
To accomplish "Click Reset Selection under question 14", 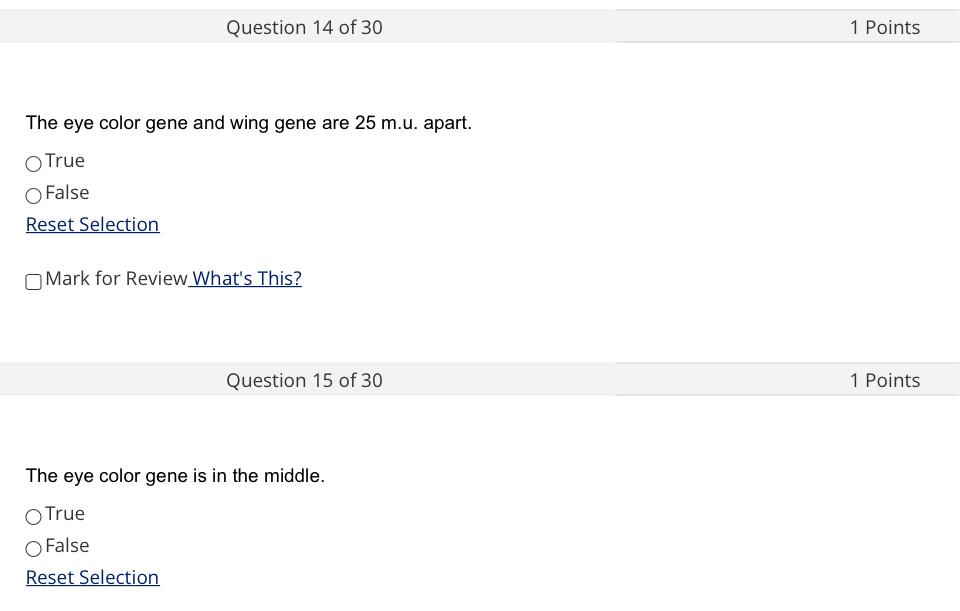I will (x=92, y=224).
